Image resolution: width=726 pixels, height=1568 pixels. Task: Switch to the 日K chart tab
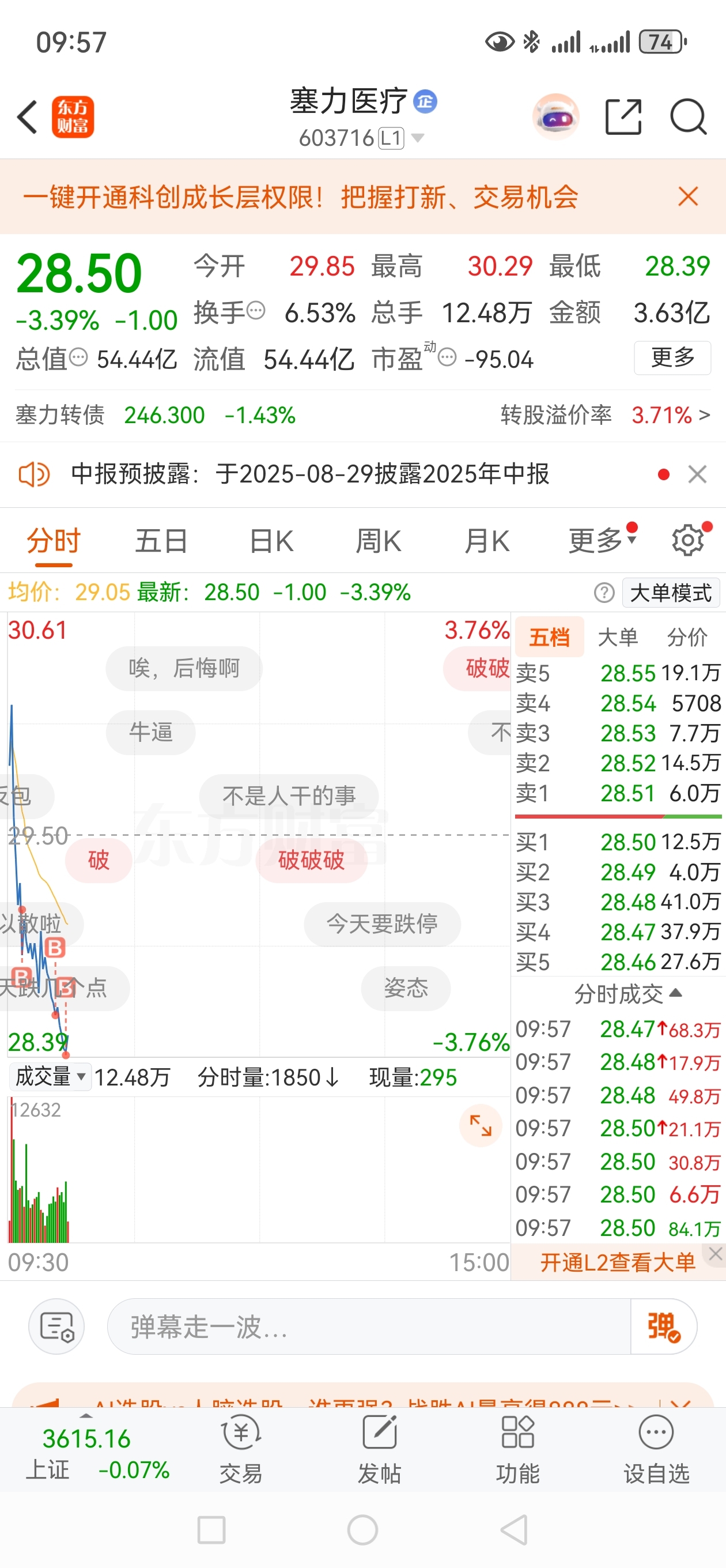coord(271,541)
